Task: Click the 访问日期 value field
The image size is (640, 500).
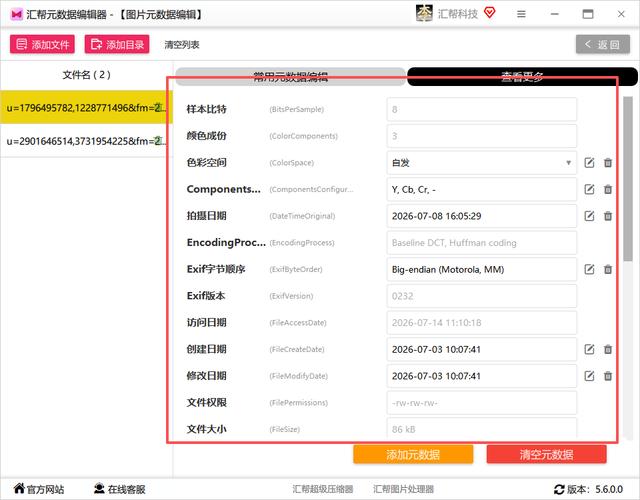Action: tap(482, 323)
